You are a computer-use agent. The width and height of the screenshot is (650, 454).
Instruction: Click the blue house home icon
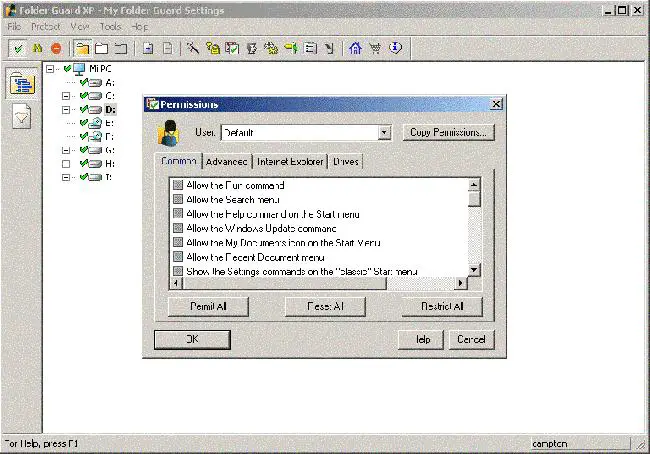(355, 49)
